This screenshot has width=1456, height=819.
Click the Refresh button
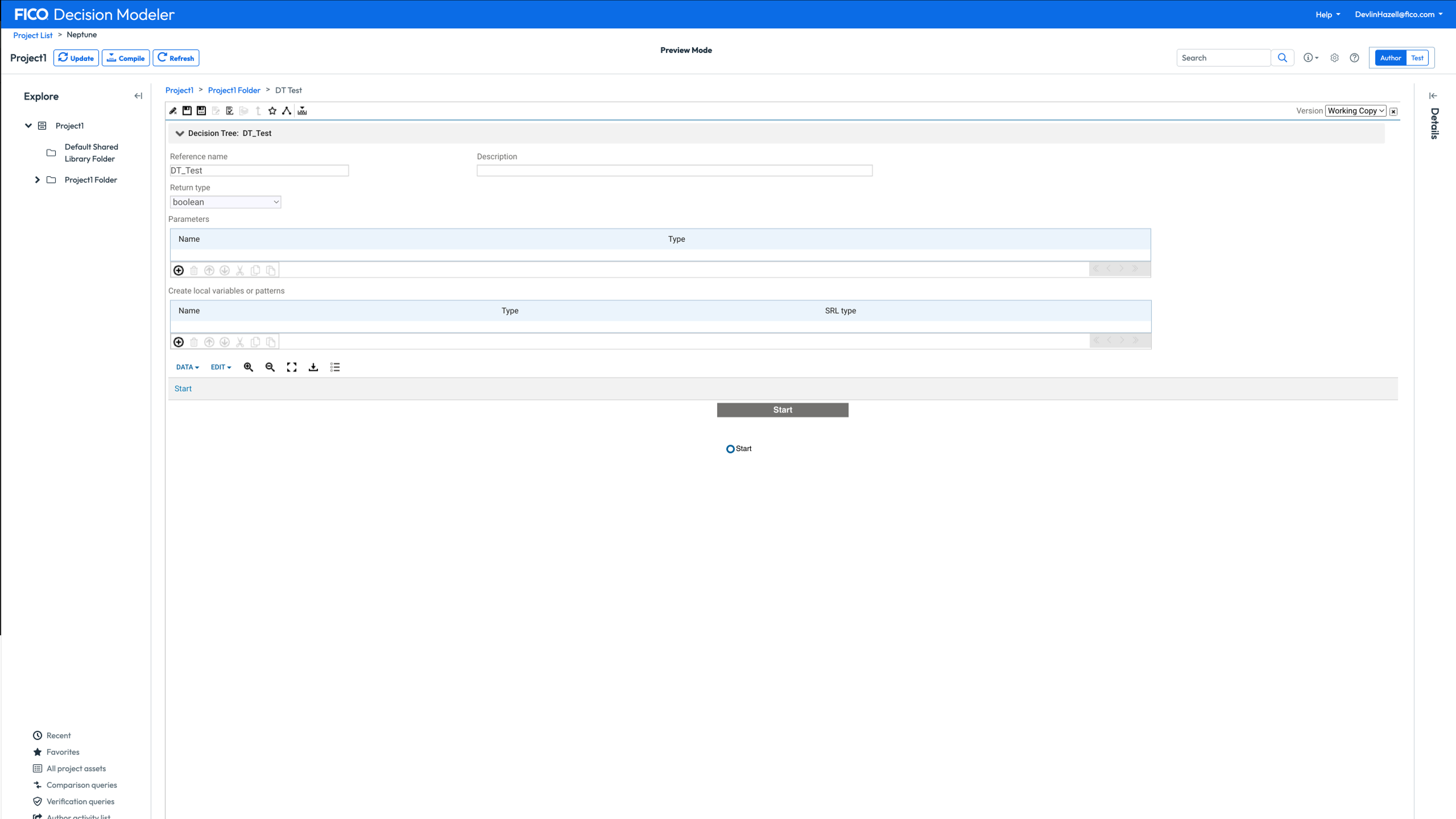point(176,58)
